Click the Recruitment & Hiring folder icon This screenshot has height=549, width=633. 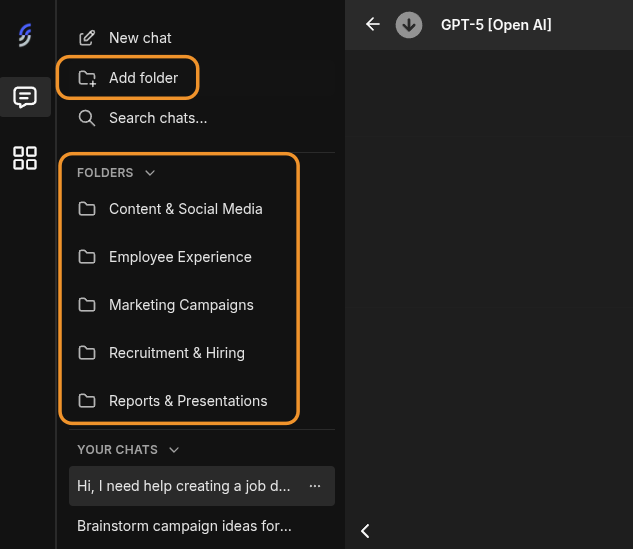click(87, 353)
